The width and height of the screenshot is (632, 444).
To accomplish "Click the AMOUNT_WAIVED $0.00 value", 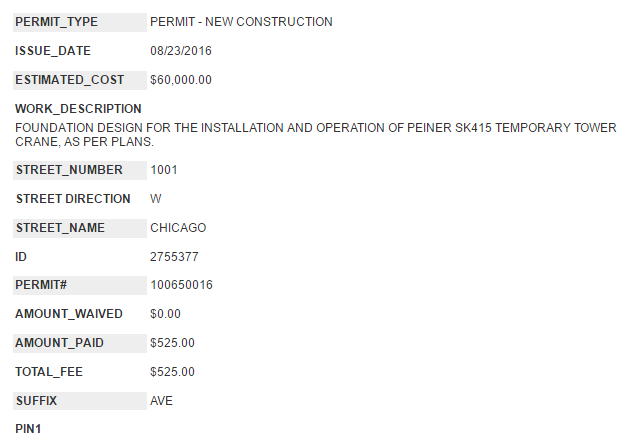I will tap(165, 314).
